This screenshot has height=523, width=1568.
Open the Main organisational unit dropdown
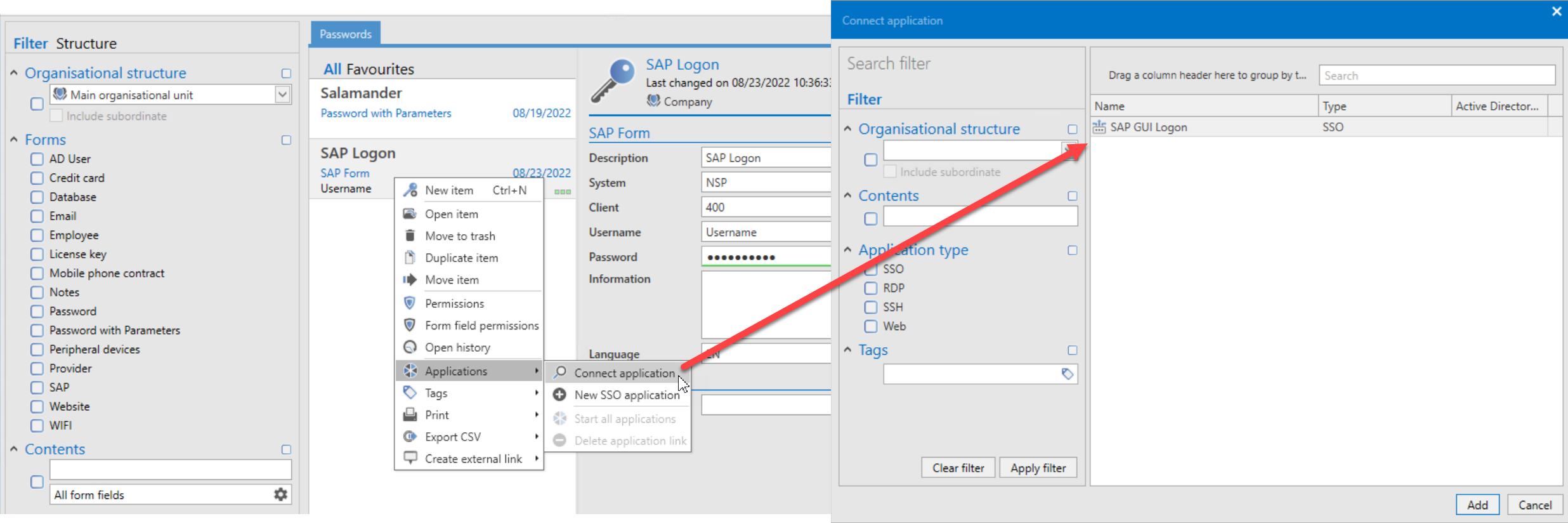pyautogui.click(x=283, y=95)
